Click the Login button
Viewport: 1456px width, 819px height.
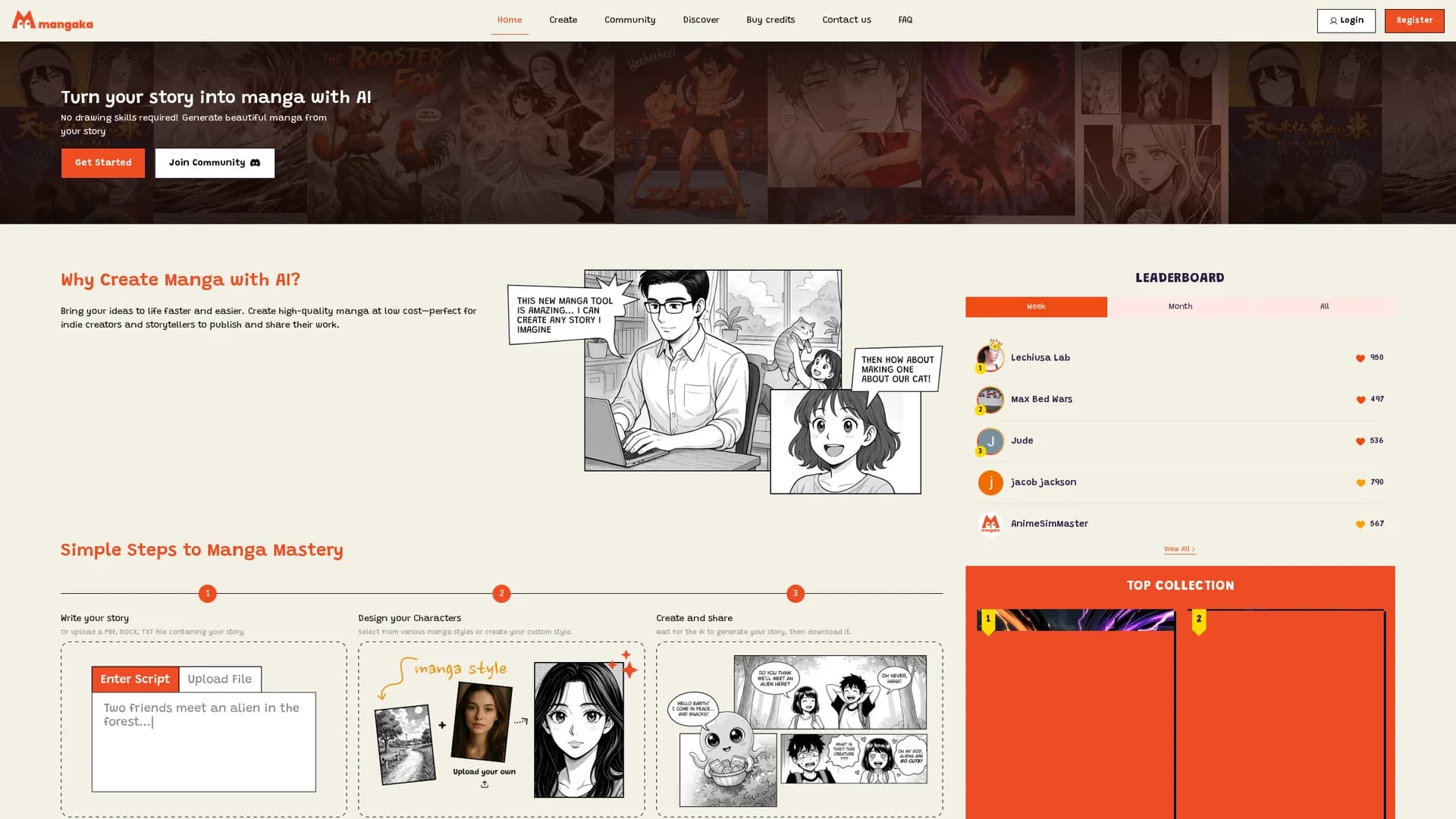point(1346,20)
